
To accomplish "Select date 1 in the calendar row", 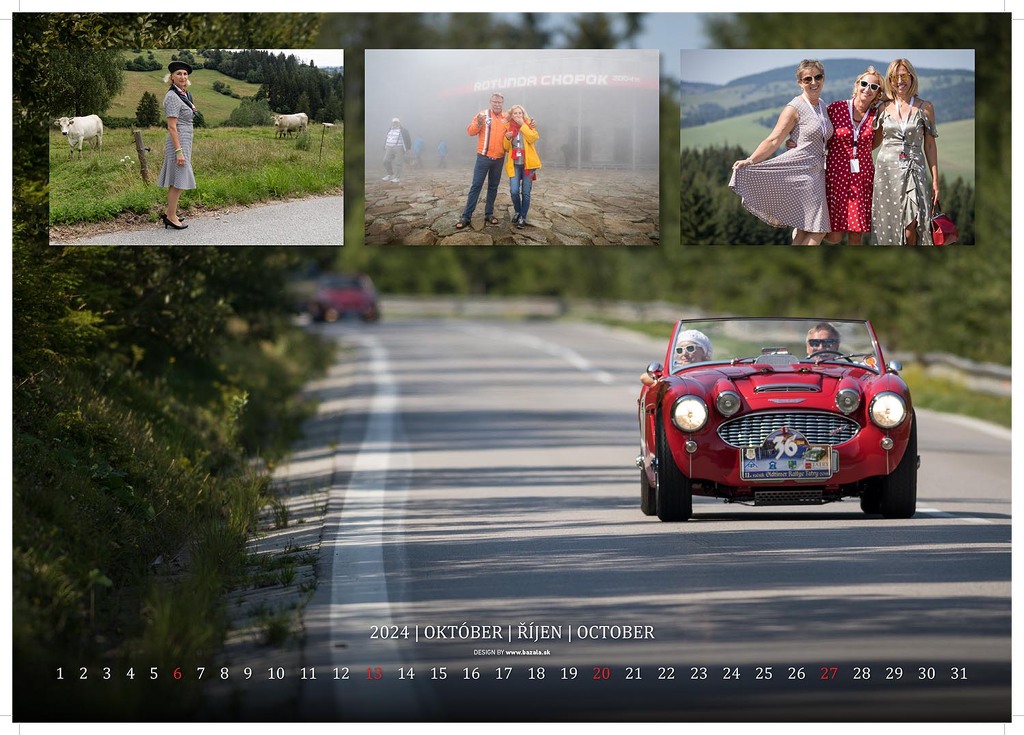I will (x=60, y=674).
